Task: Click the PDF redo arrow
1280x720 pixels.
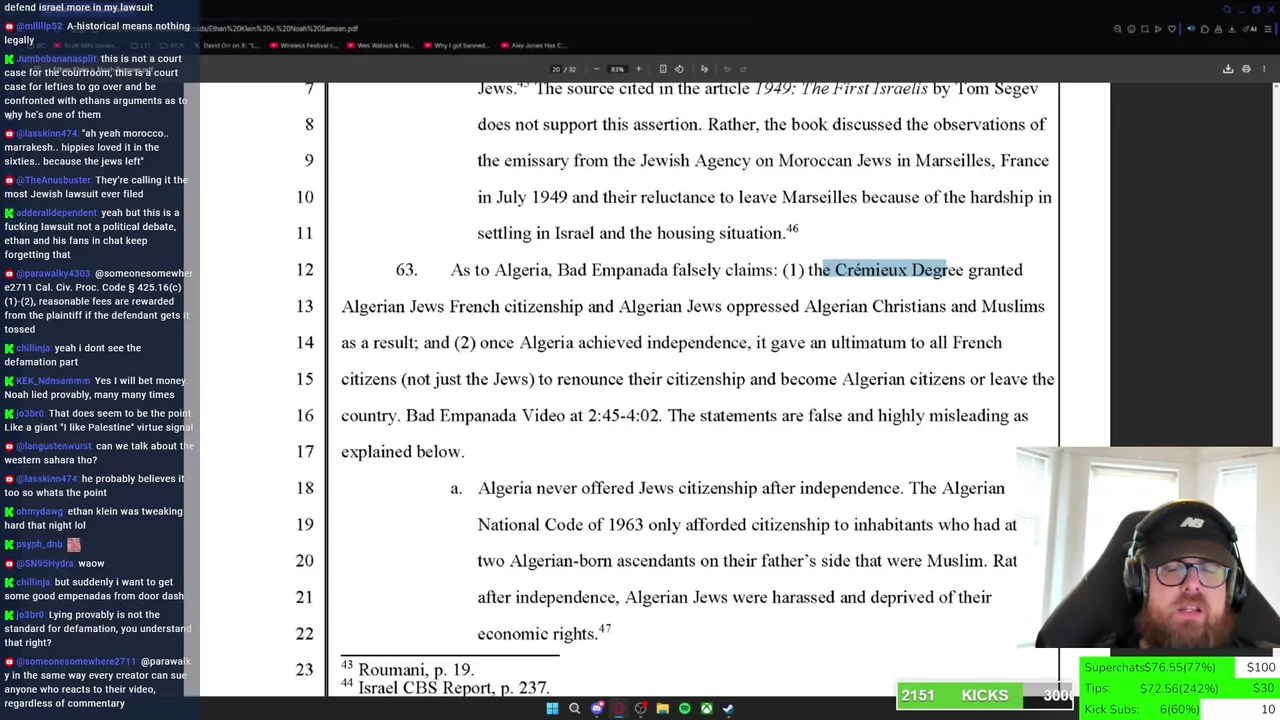Action: click(x=743, y=69)
